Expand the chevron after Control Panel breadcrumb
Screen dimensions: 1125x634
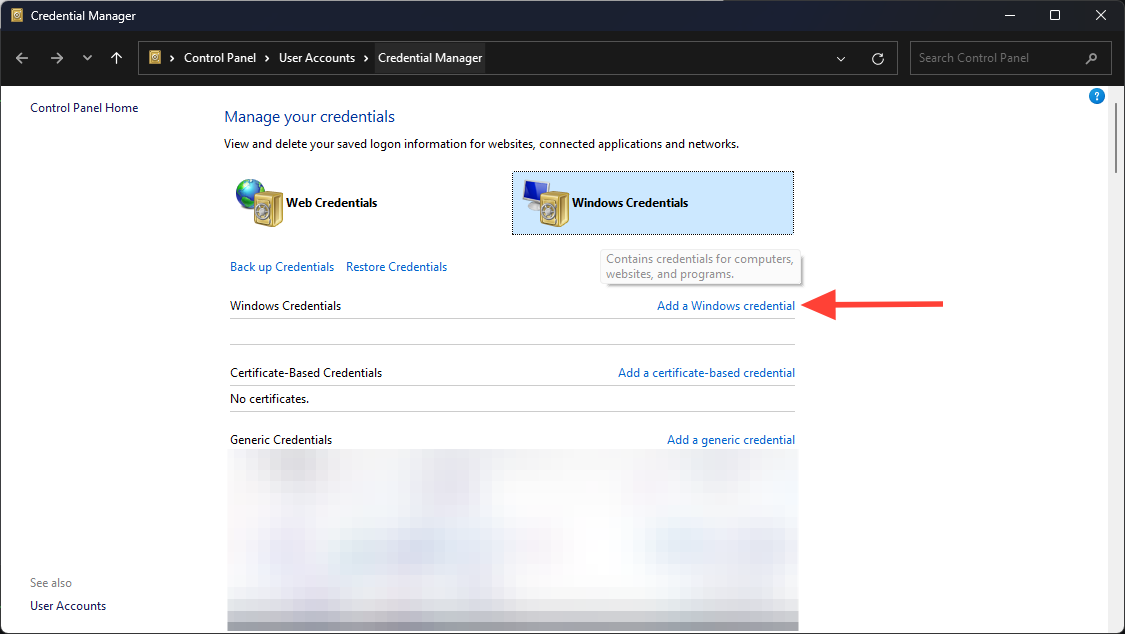[x=267, y=59]
